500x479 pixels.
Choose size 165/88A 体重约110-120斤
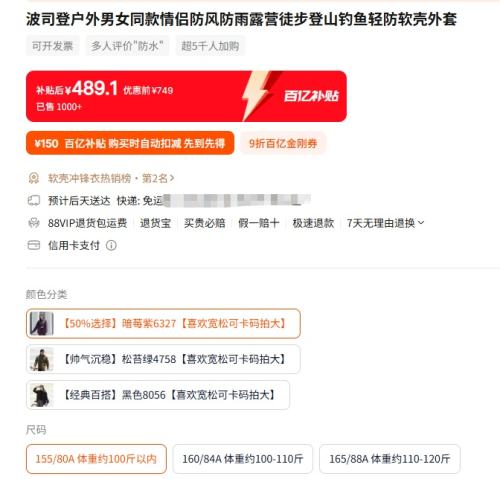(x=390, y=459)
